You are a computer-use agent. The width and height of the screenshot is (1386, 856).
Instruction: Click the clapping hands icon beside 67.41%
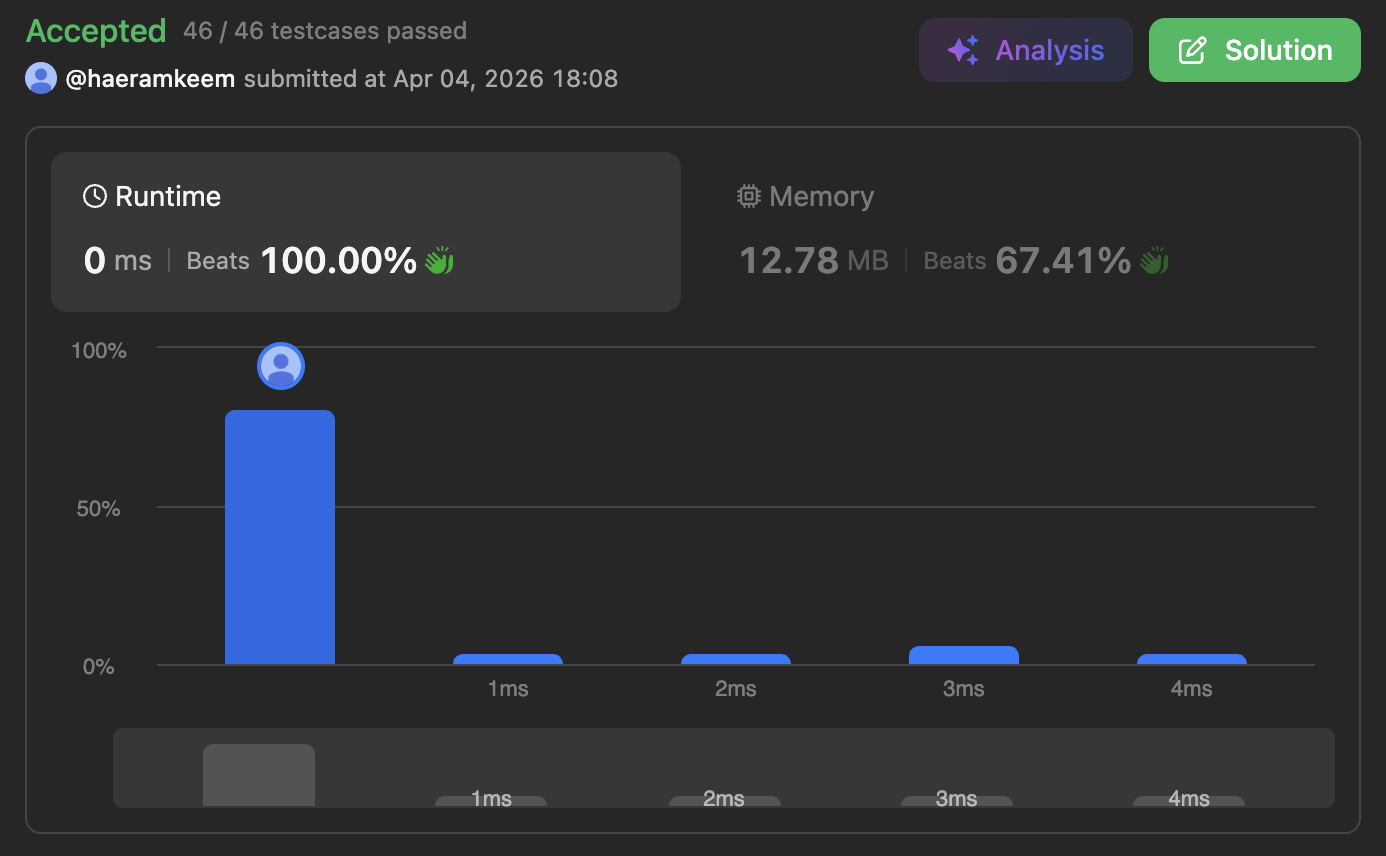click(x=1154, y=261)
